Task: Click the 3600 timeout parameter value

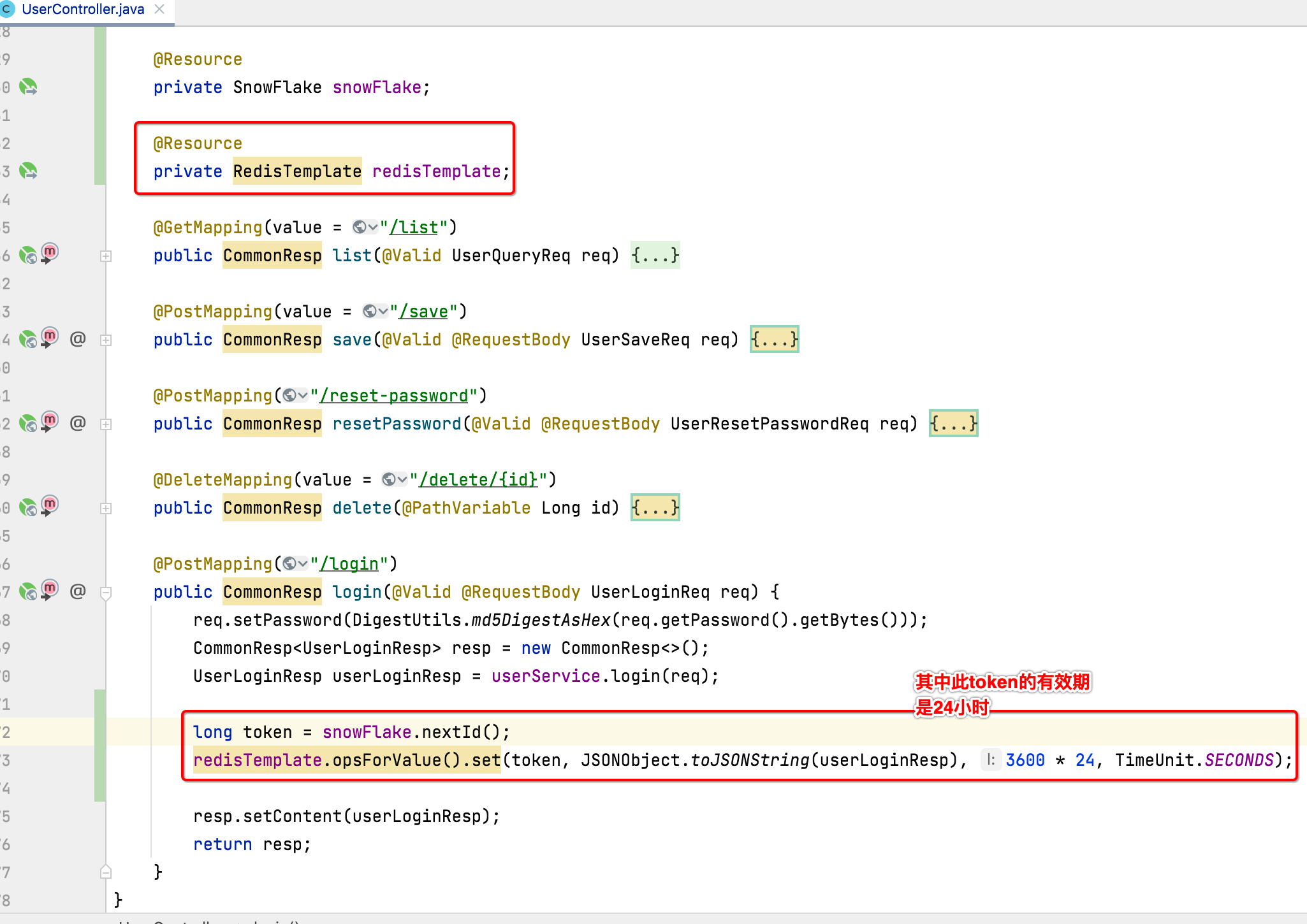Action: pos(1025,760)
